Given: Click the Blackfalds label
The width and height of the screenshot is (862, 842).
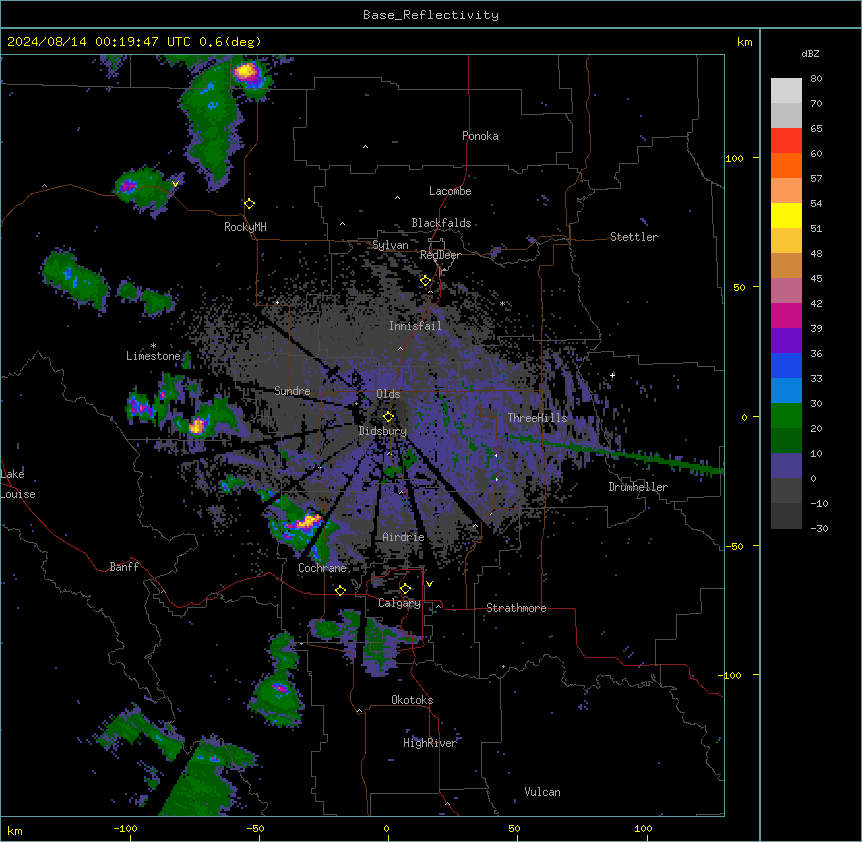Looking at the screenshot, I should click(x=441, y=223).
